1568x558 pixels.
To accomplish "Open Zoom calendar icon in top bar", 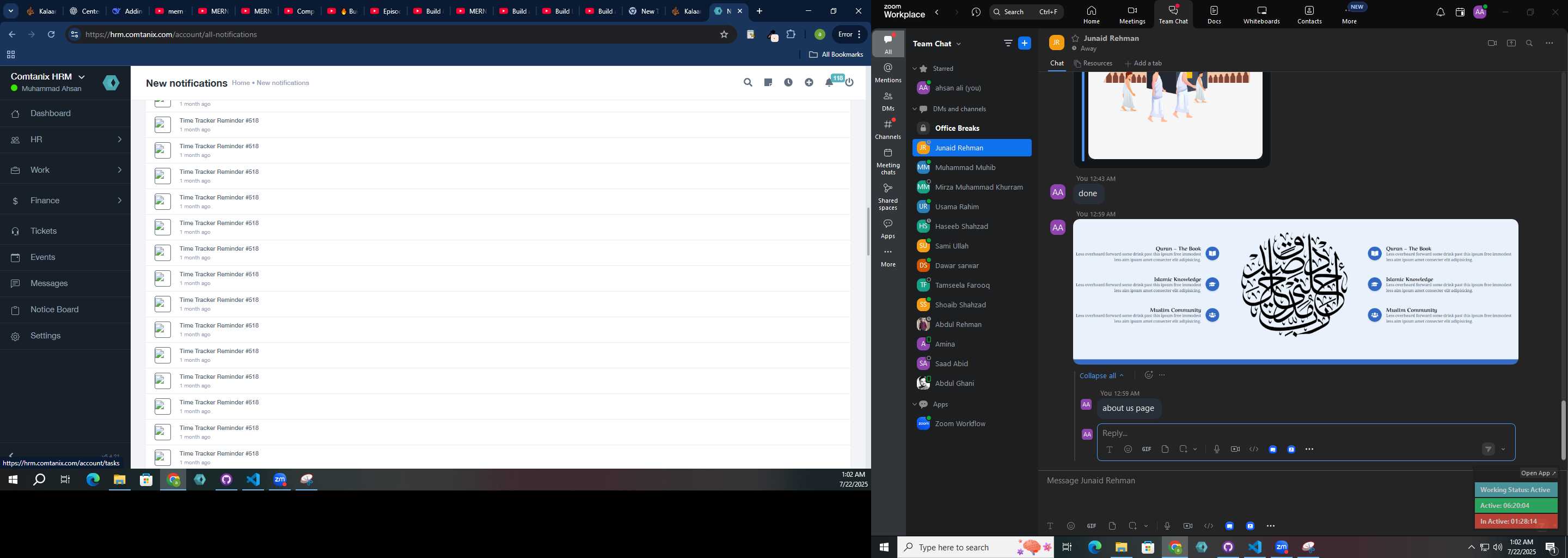I will click(1460, 12).
